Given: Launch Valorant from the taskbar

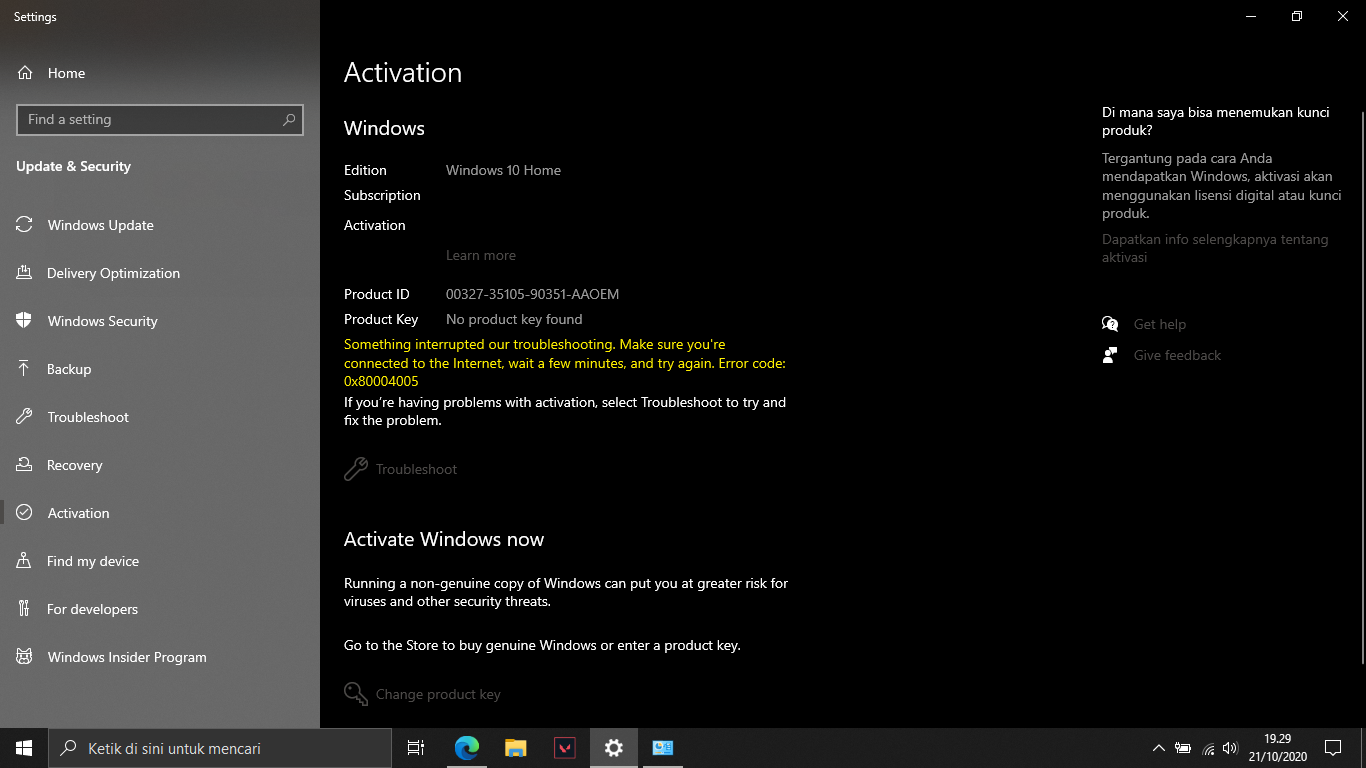Looking at the screenshot, I should (564, 747).
